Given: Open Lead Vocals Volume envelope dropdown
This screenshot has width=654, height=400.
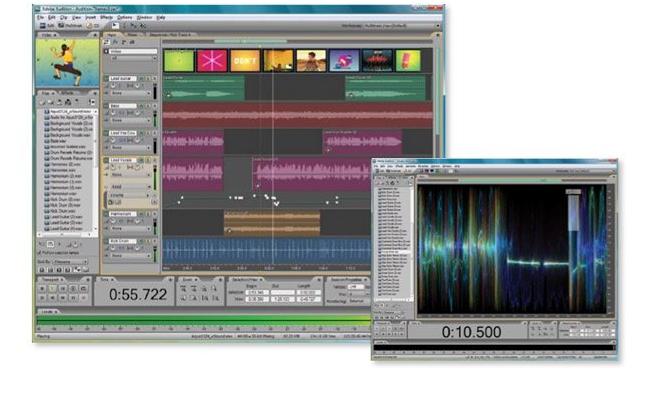Looking at the screenshot, I should (x=131, y=195).
